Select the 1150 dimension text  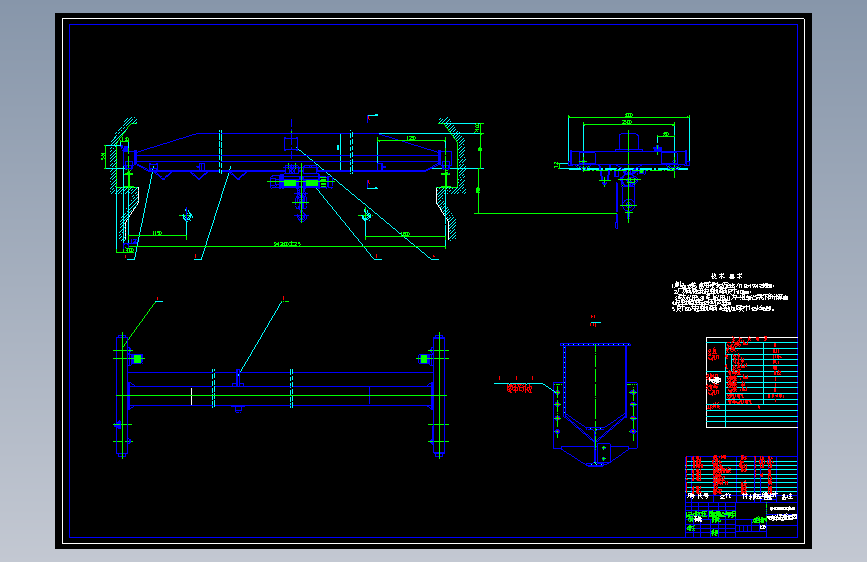tap(157, 233)
